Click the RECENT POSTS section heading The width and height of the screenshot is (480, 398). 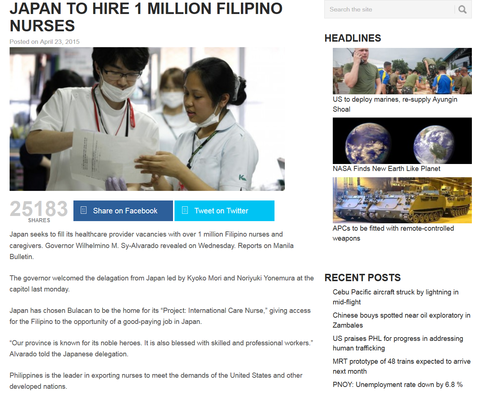(362, 278)
